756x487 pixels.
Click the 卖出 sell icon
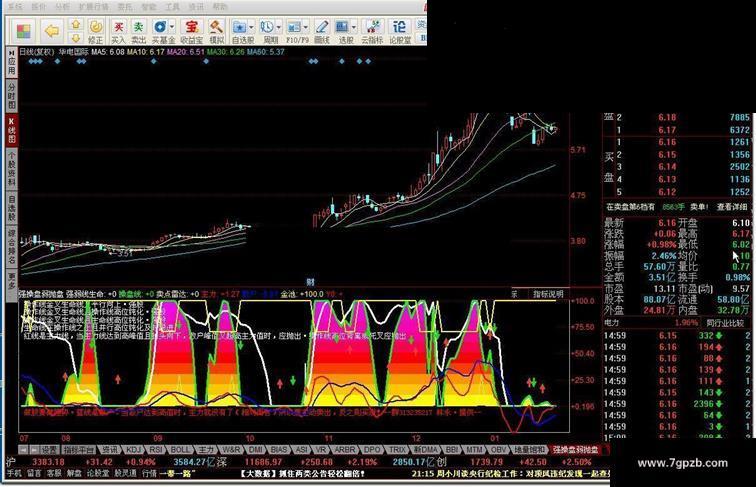(x=138, y=32)
